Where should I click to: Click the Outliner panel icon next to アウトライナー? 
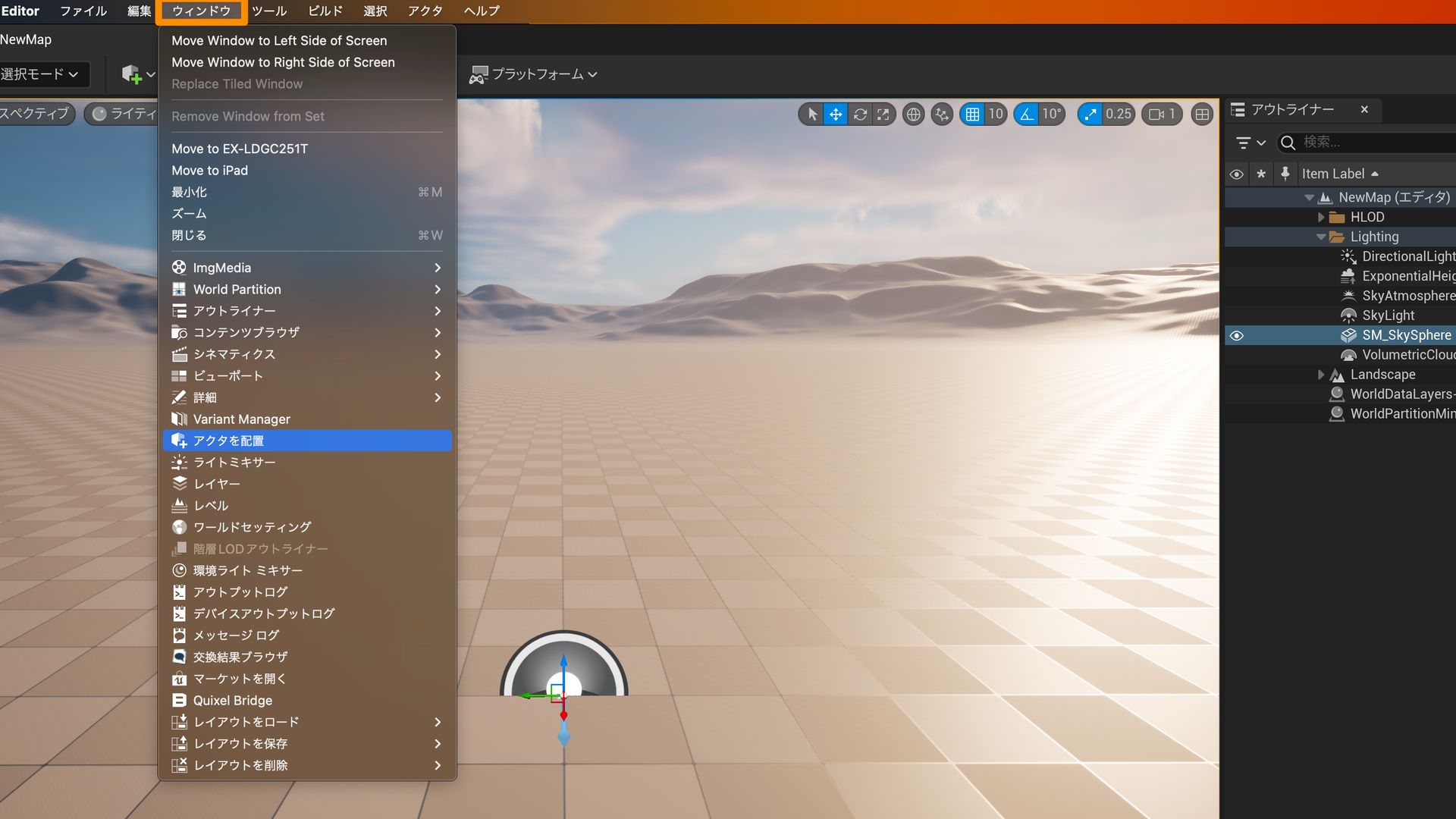tap(1238, 109)
